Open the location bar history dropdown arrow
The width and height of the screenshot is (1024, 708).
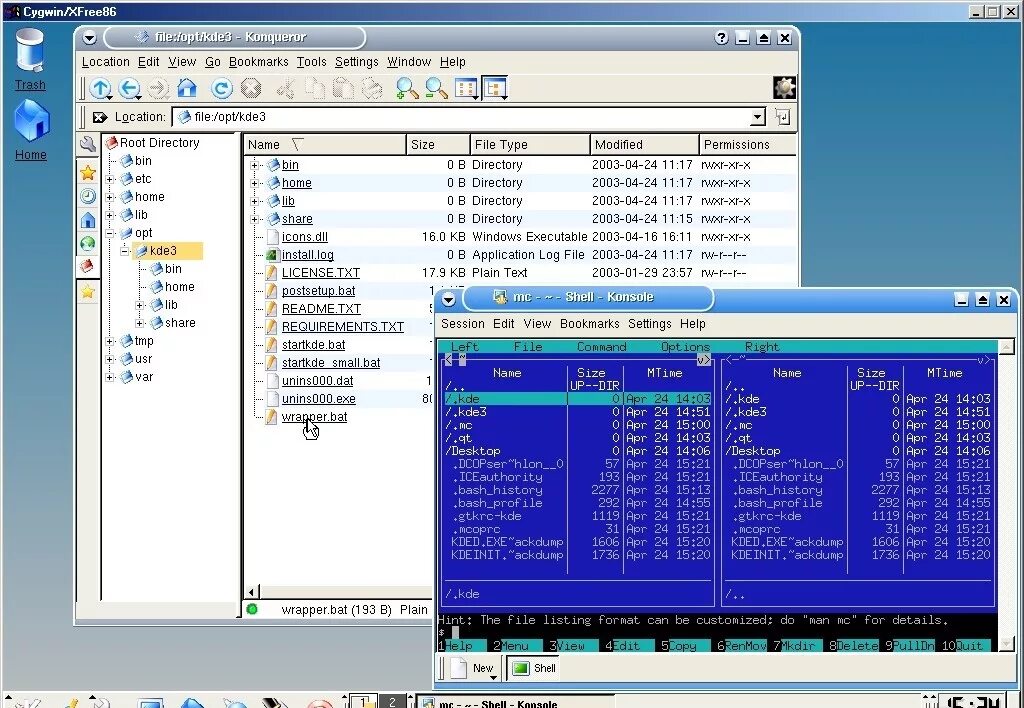coord(758,117)
